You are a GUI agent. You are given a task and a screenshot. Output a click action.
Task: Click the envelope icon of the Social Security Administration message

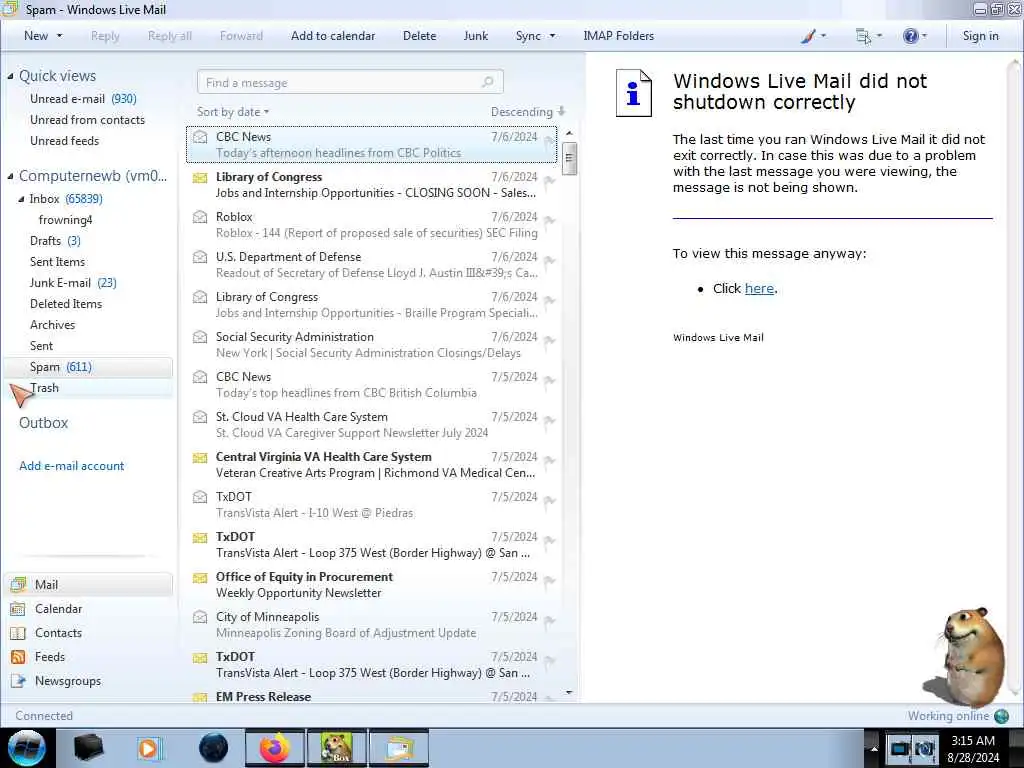[200, 337]
